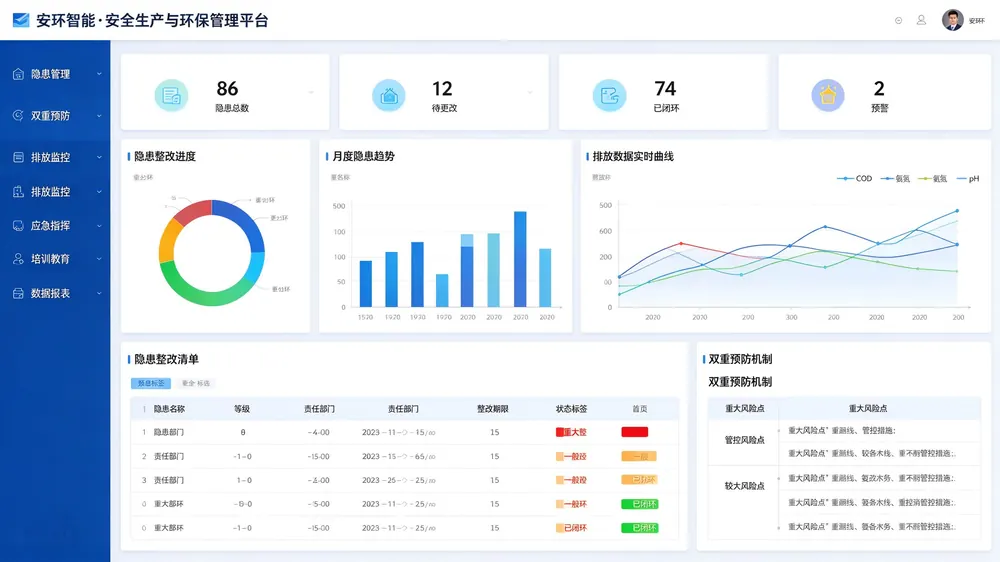Click the orange 一般 button in row 2
This screenshot has width=1000, height=562.
tap(639, 456)
